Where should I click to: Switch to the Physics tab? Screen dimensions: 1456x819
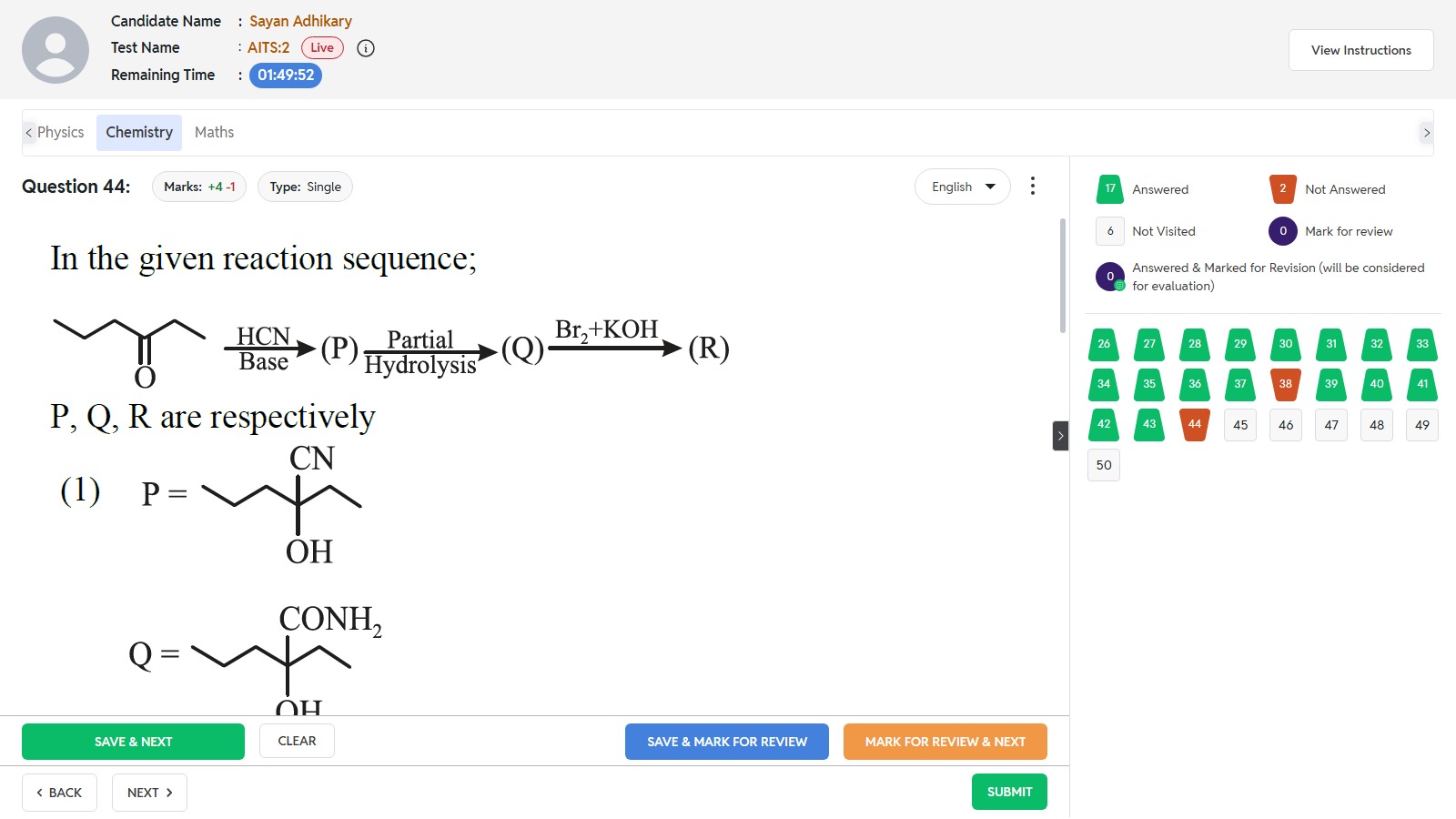coord(60,133)
